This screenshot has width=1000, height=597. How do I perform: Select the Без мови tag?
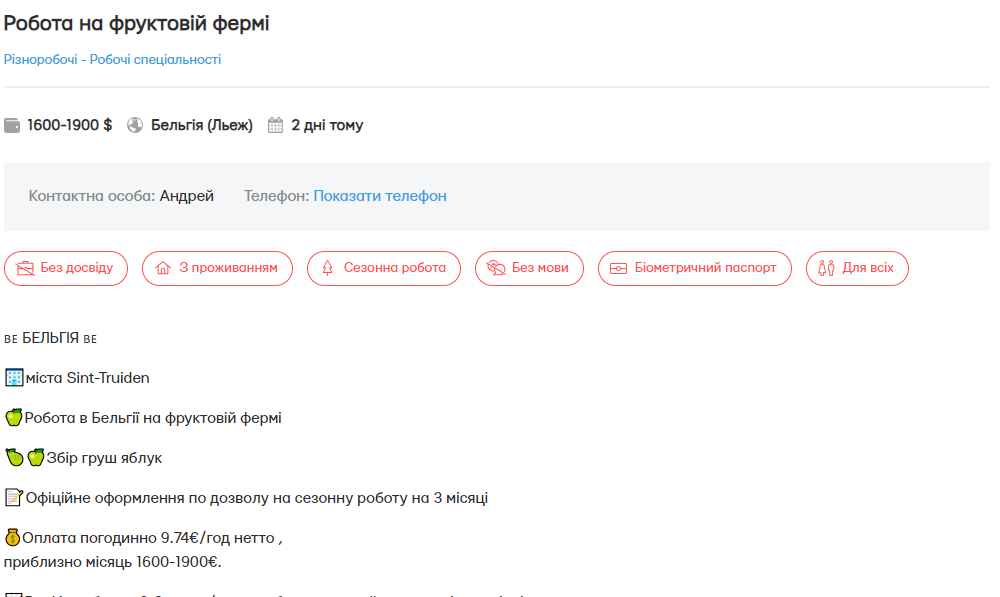[x=529, y=268]
